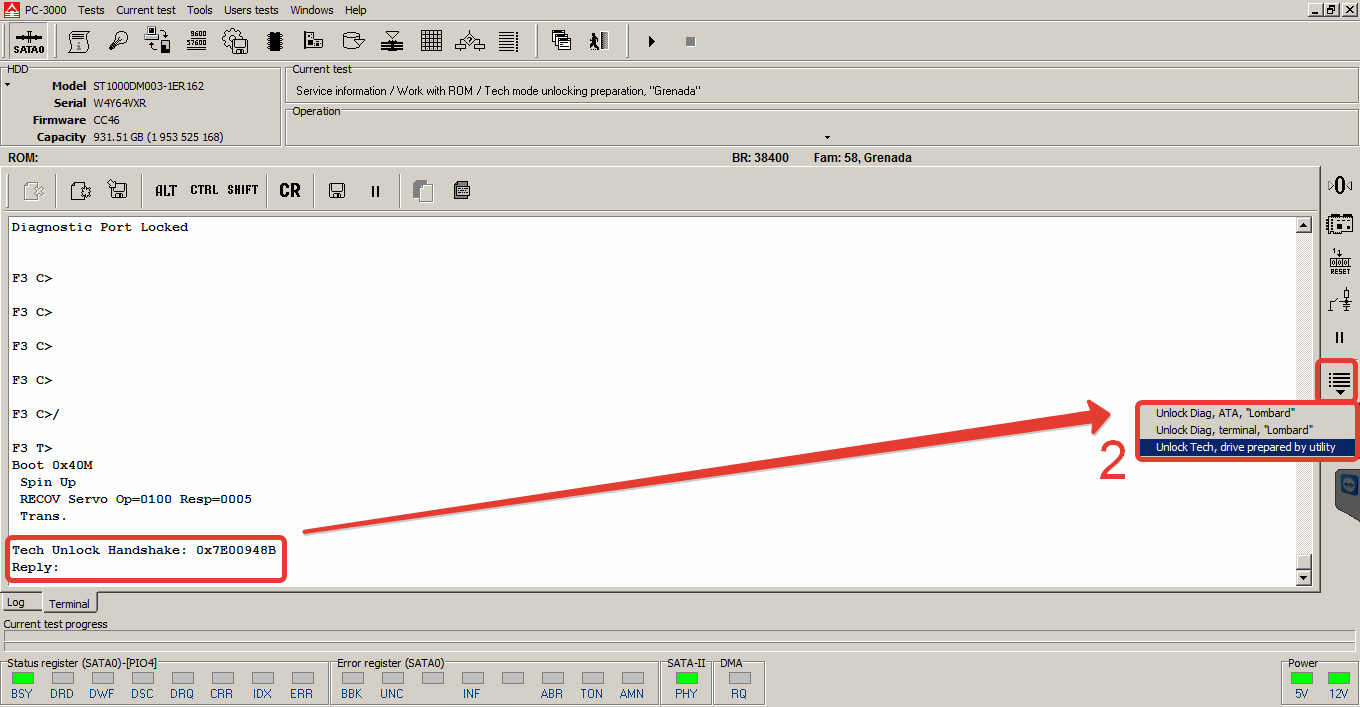Open the unlock commands list dropdown in the sidebar

tap(1339, 381)
